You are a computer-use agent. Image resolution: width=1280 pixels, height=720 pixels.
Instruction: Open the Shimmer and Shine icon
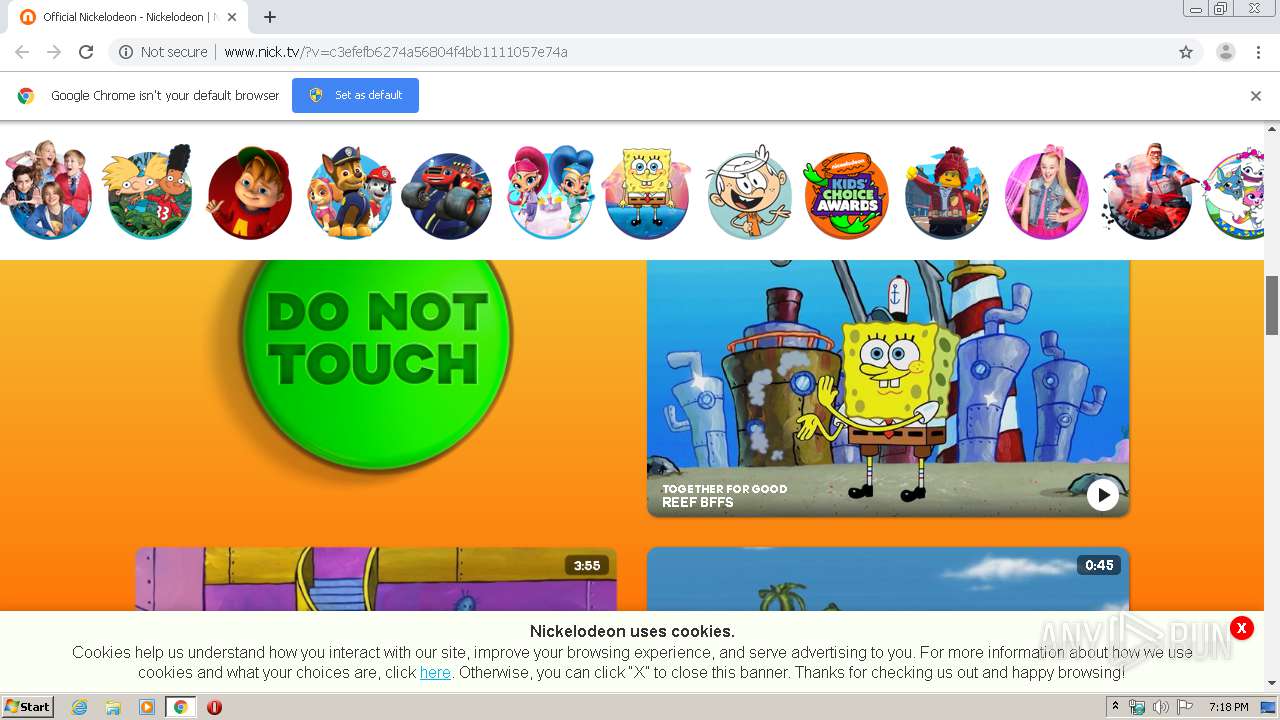coord(551,192)
